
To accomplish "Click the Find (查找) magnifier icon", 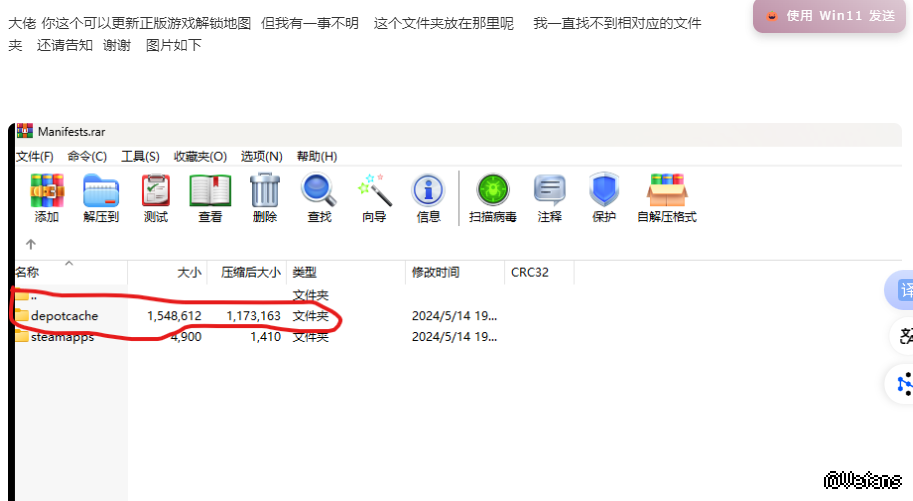I will pyautogui.click(x=319, y=190).
